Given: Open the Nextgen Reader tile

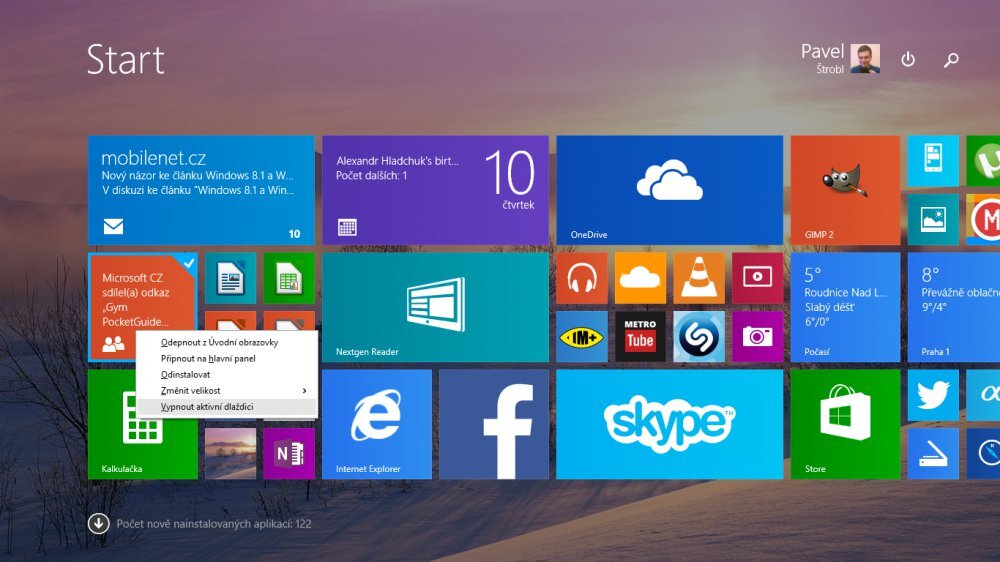Looking at the screenshot, I should coord(435,307).
